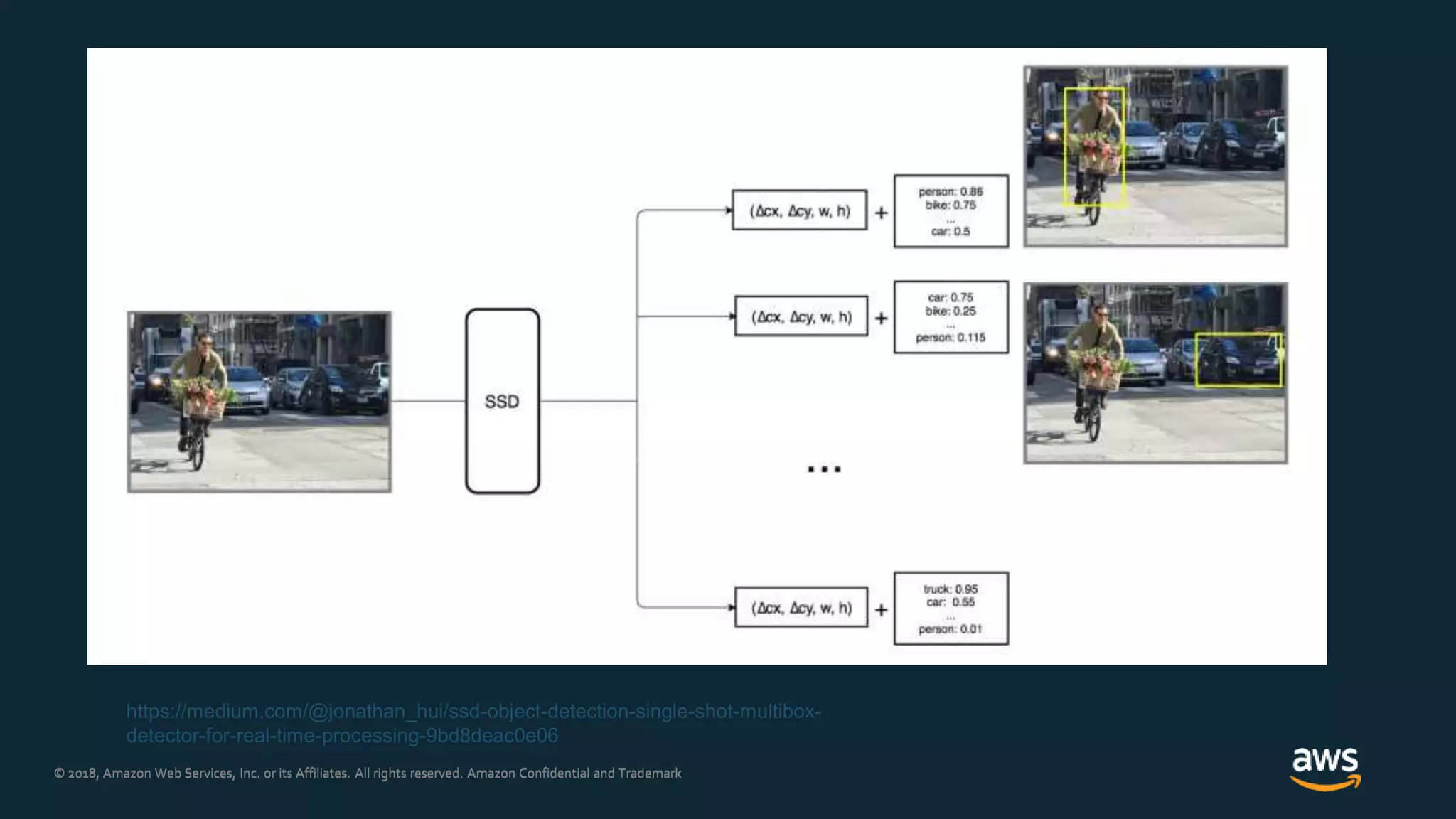Image resolution: width=1456 pixels, height=819 pixels.
Task: Click the bottom (Δcx, Δcy, w, h) box
Action: pyautogui.click(x=801, y=608)
